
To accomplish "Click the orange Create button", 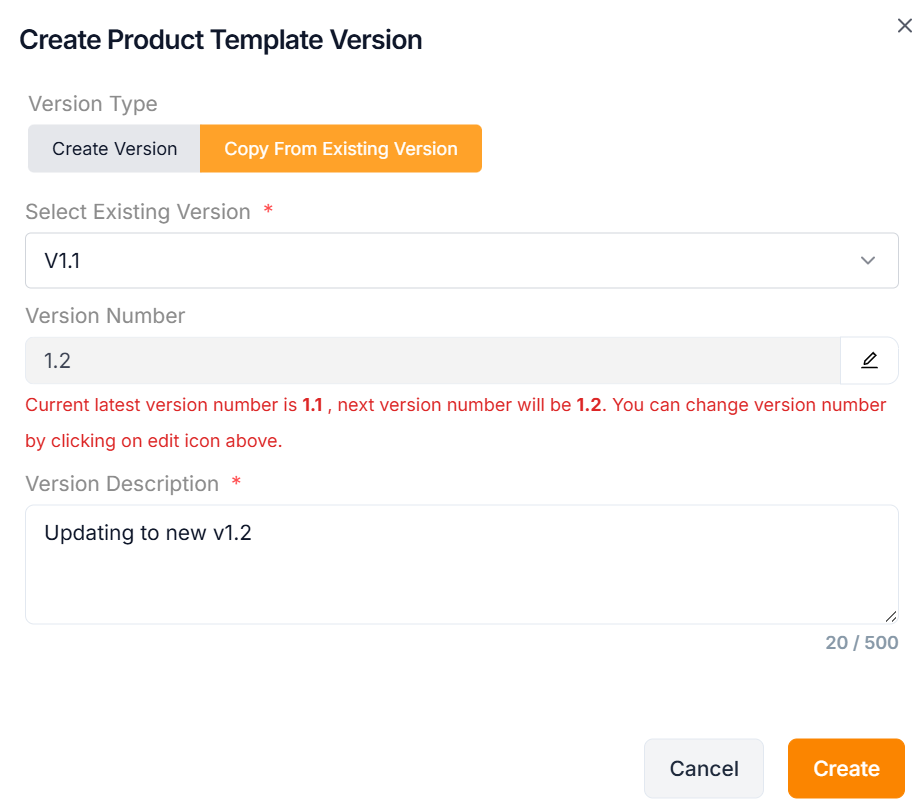I will (x=846, y=768).
